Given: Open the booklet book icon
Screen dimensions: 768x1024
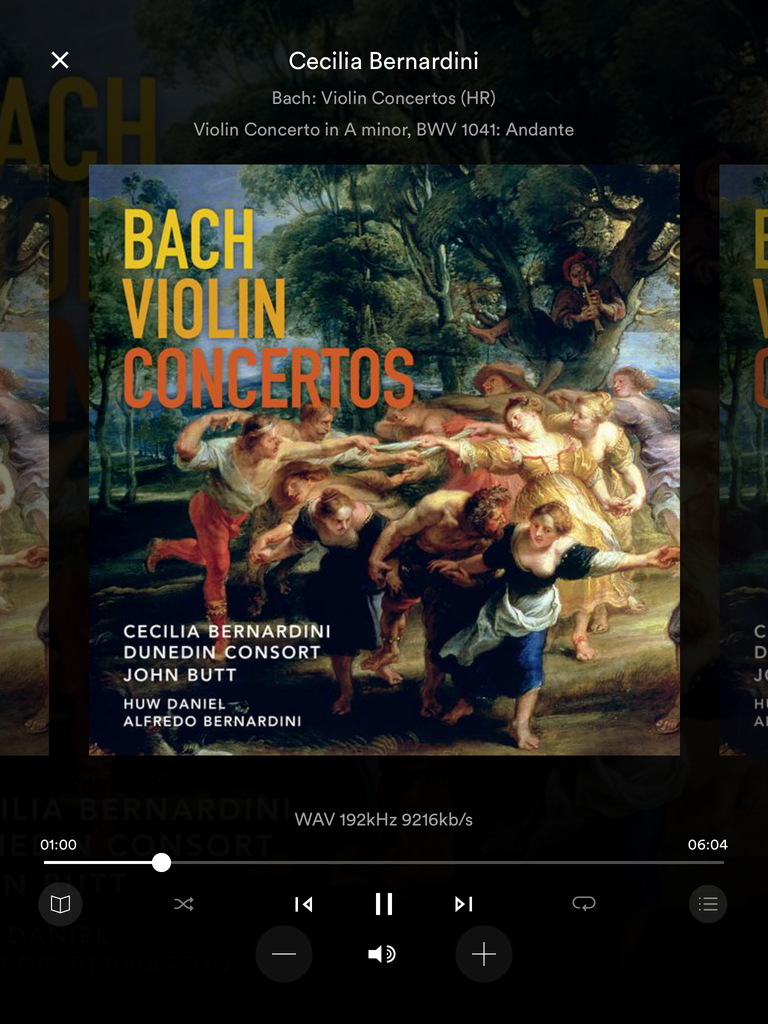Looking at the screenshot, I should 60,904.
